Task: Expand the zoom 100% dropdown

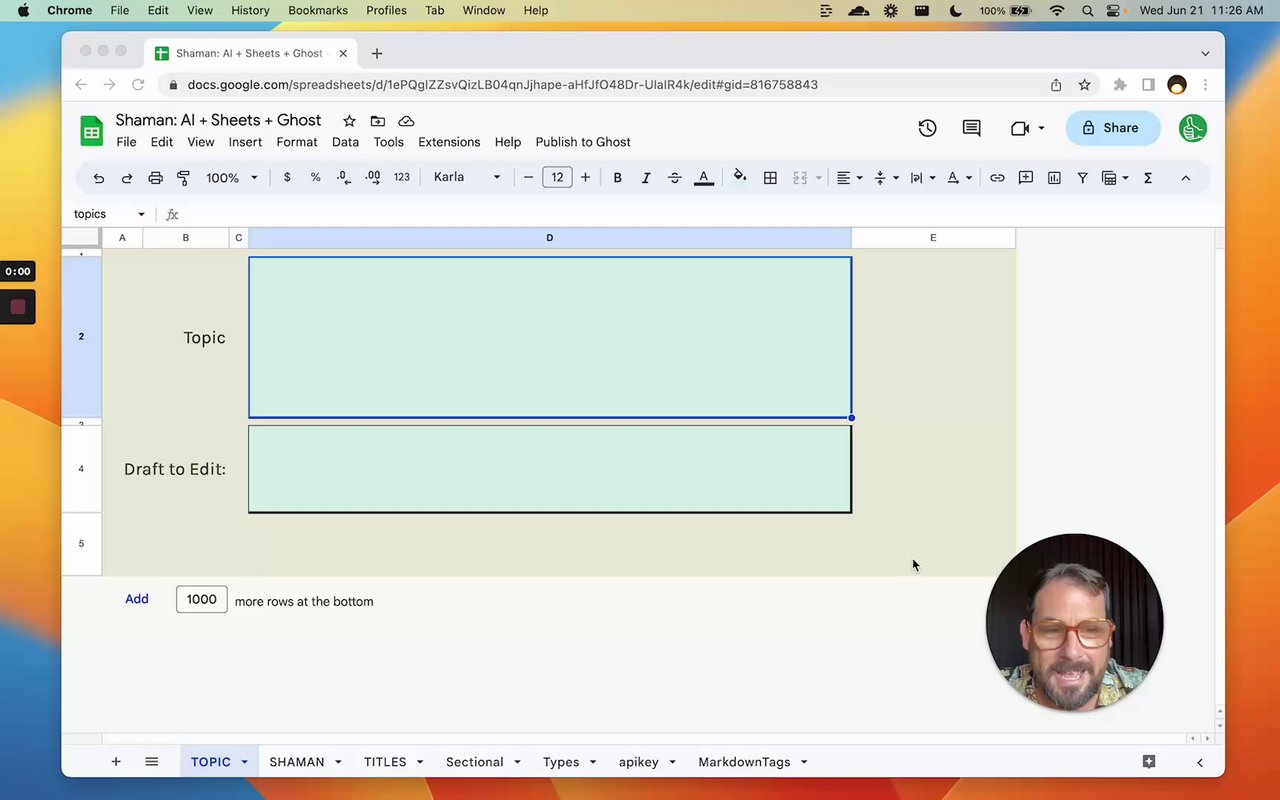Action: click(x=232, y=178)
